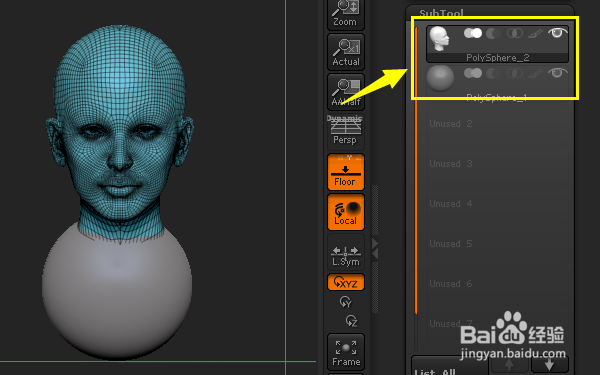The image size is (600, 375).
Task: Collapse the SubTool panel header
Action: tap(441, 13)
